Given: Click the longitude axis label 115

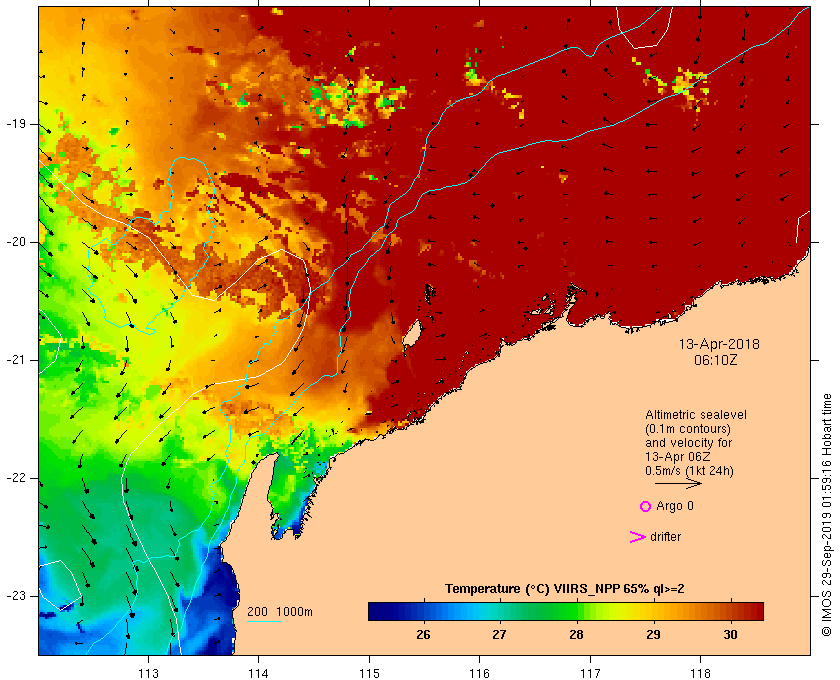Looking at the screenshot, I should click(369, 673).
